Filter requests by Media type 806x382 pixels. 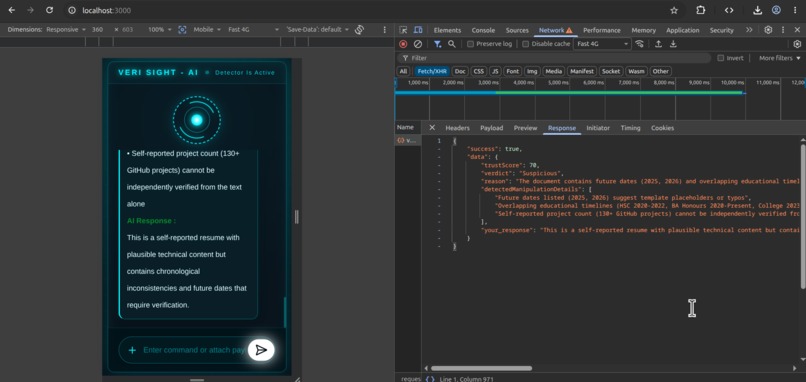[554, 71]
